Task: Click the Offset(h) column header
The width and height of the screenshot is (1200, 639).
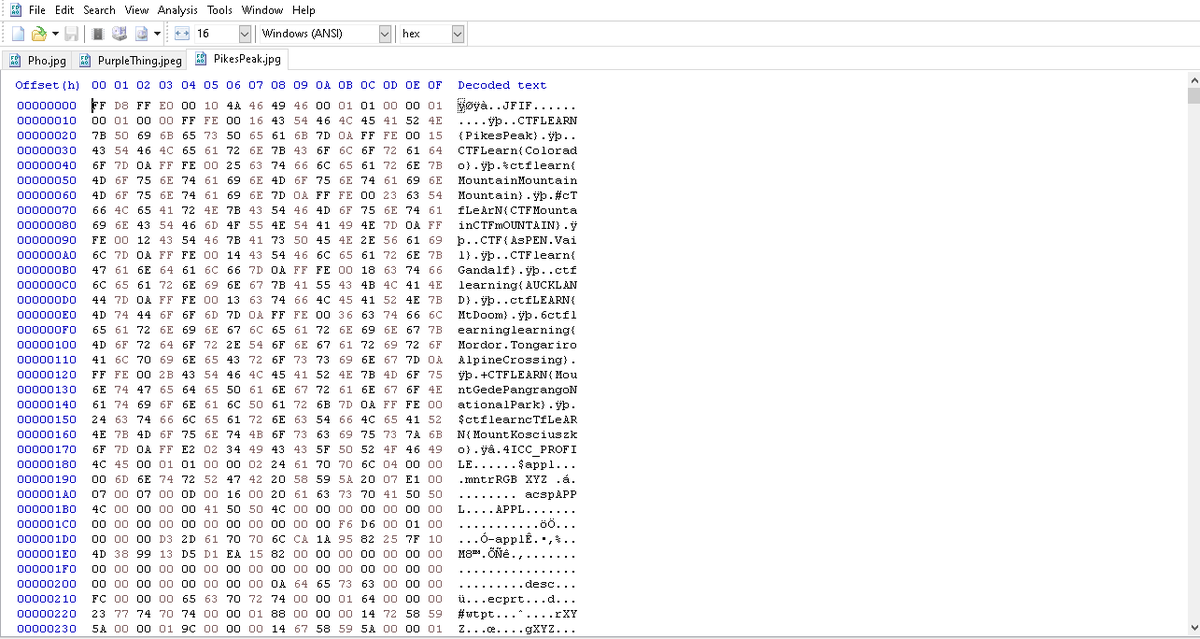Action: (x=47, y=86)
